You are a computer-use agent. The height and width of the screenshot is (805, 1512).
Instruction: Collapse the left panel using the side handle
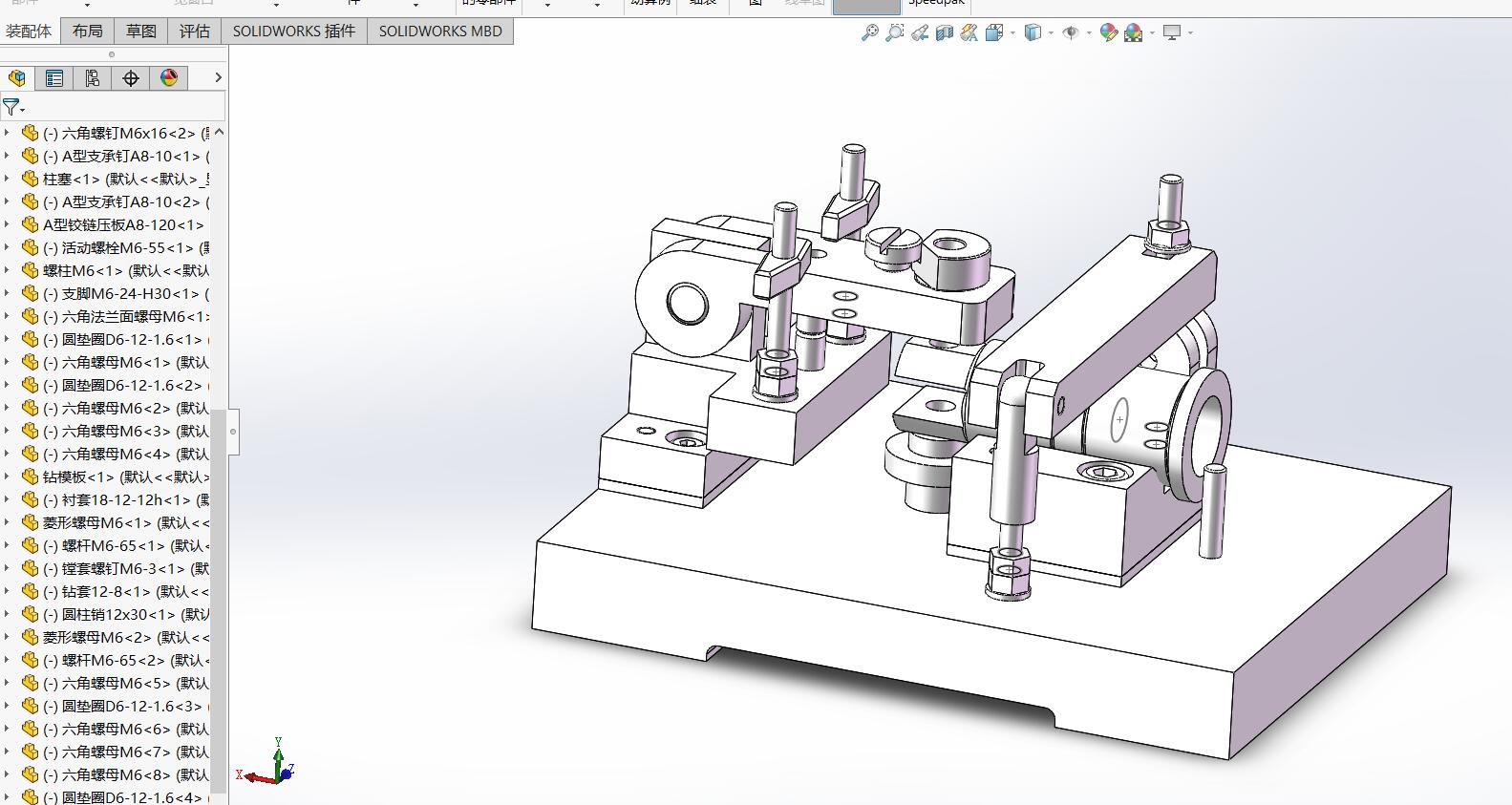(233, 432)
